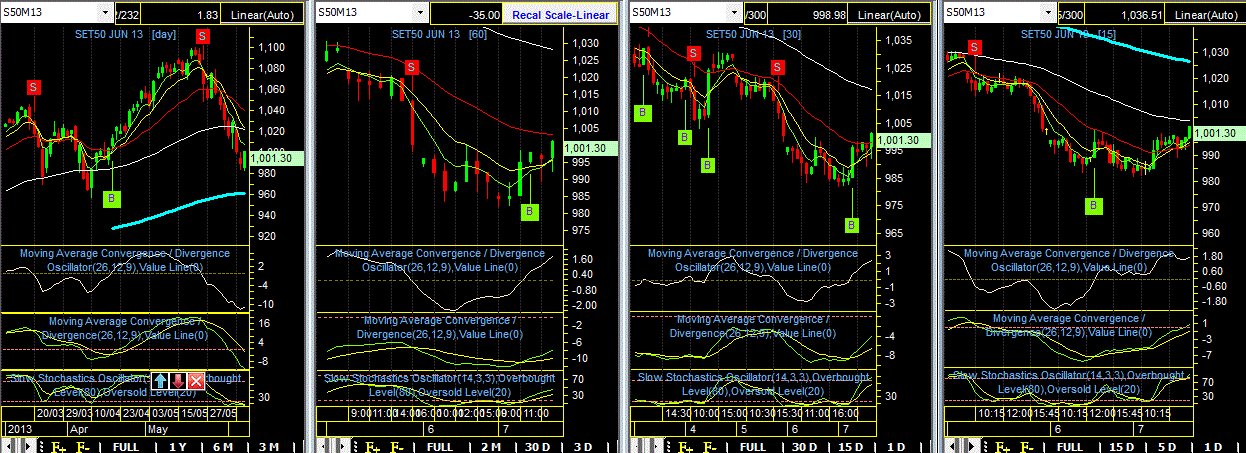1246x453 pixels.
Task: Click F- icon in the 30-minute chart panel
Action: pos(711,446)
